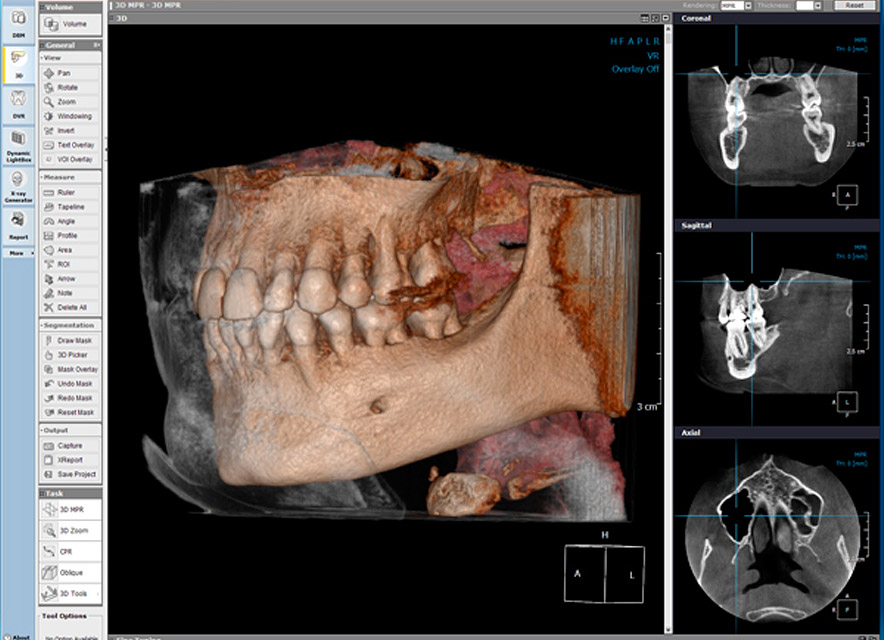This screenshot has height=640, width=884.
Task: Click the 3D pane scrollbar down arrow
Action: (668, 629)
